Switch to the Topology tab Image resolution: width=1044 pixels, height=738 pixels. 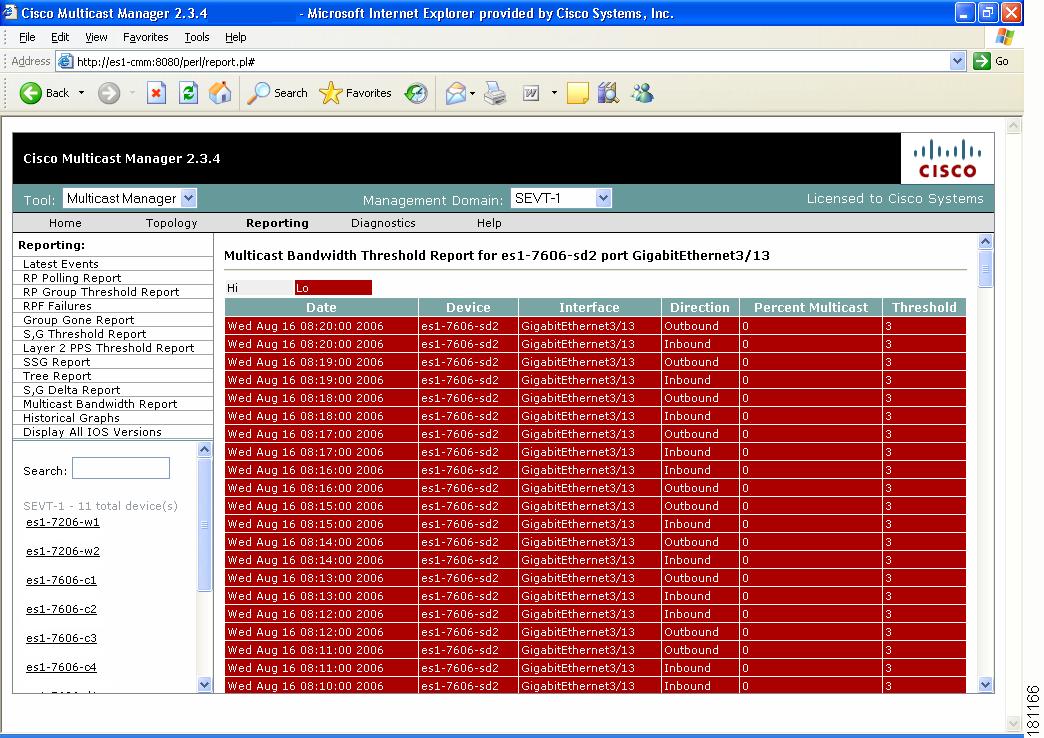pyautogui.click(x=172, y=223)
